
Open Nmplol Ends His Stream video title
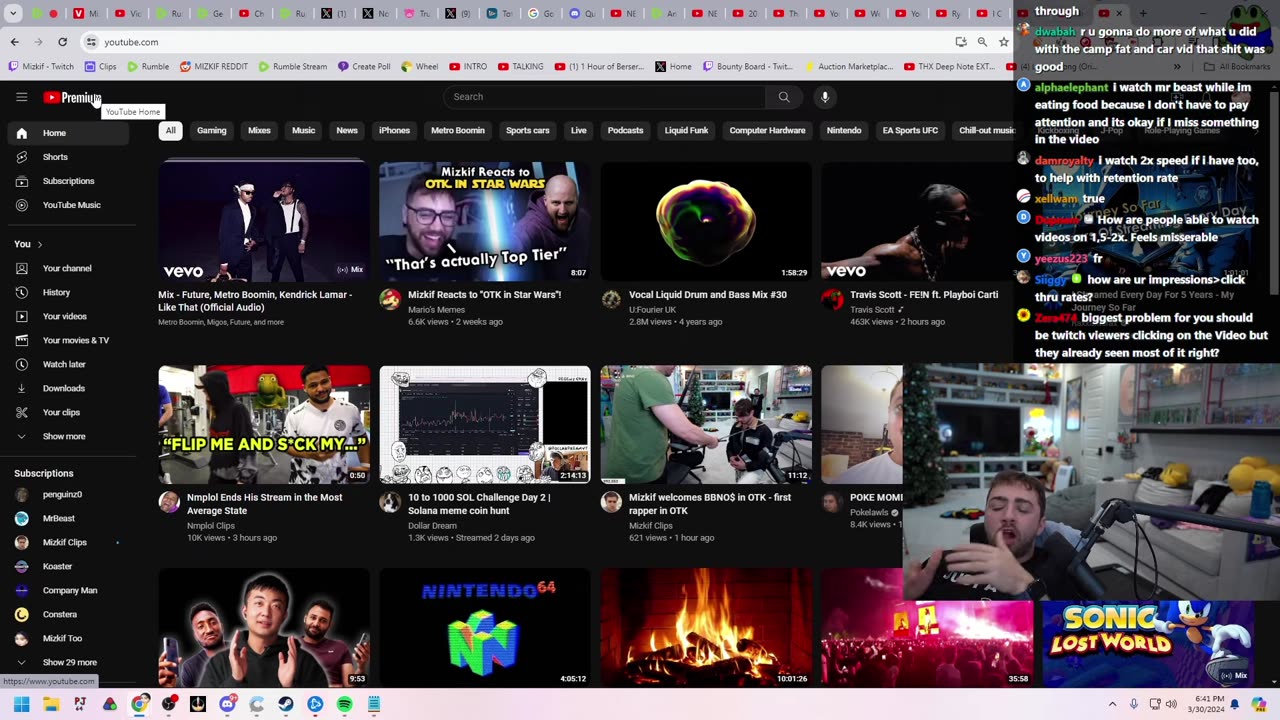[x=264, y=504]
